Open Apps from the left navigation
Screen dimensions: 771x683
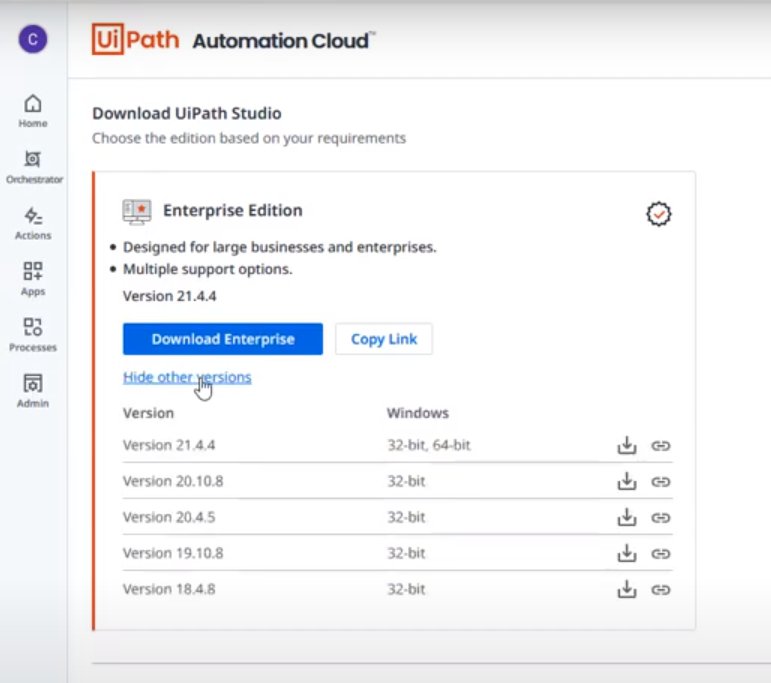tap(33, 278)
